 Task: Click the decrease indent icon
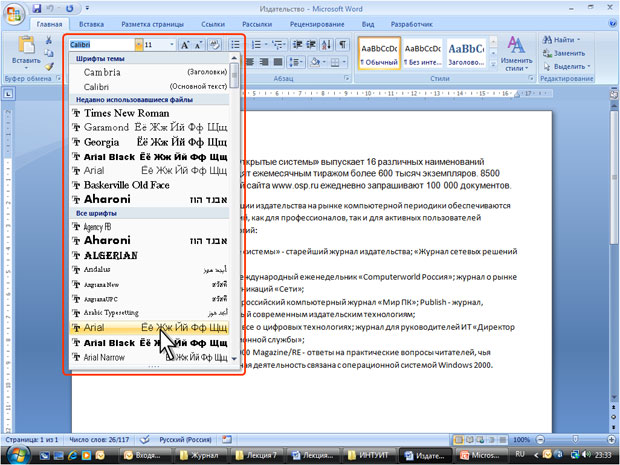coord(297,45)
